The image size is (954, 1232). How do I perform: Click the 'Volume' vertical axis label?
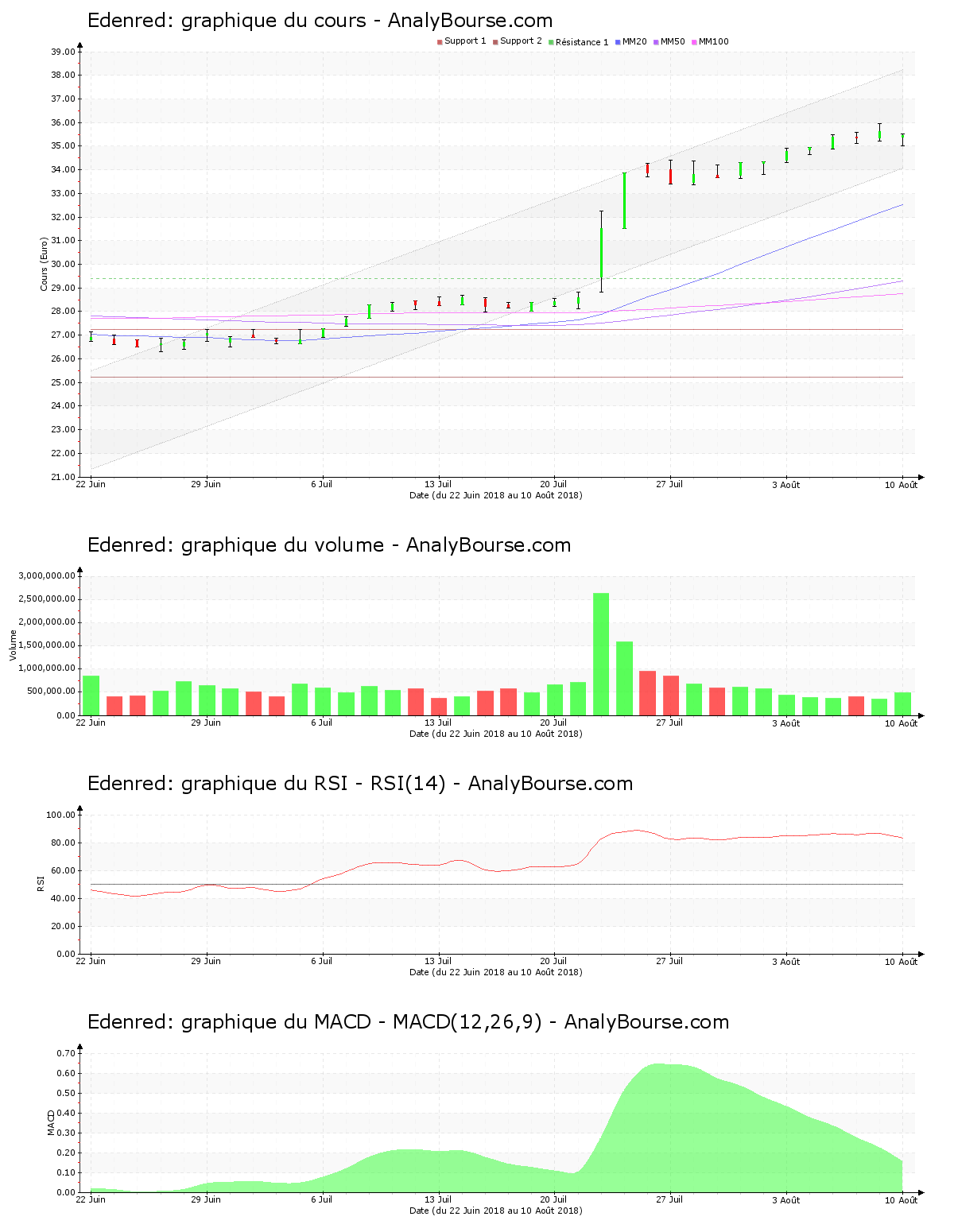click(x=13, y=645)
